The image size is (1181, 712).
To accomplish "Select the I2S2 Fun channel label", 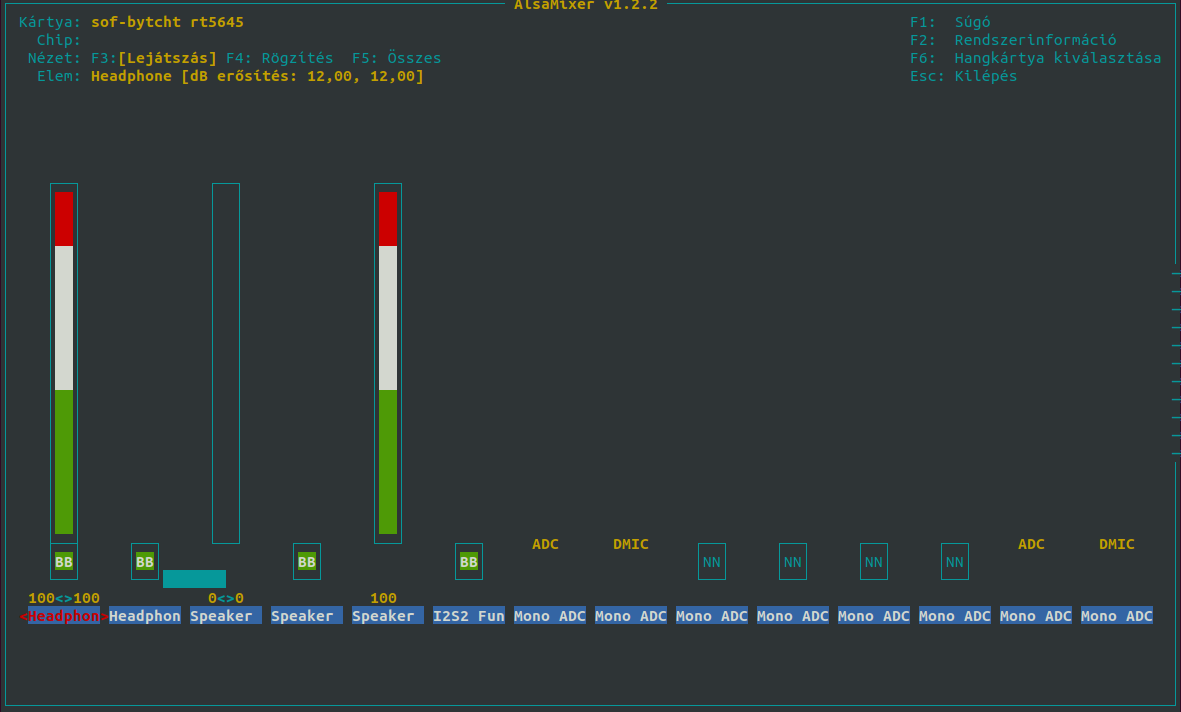I will [468, 616].
